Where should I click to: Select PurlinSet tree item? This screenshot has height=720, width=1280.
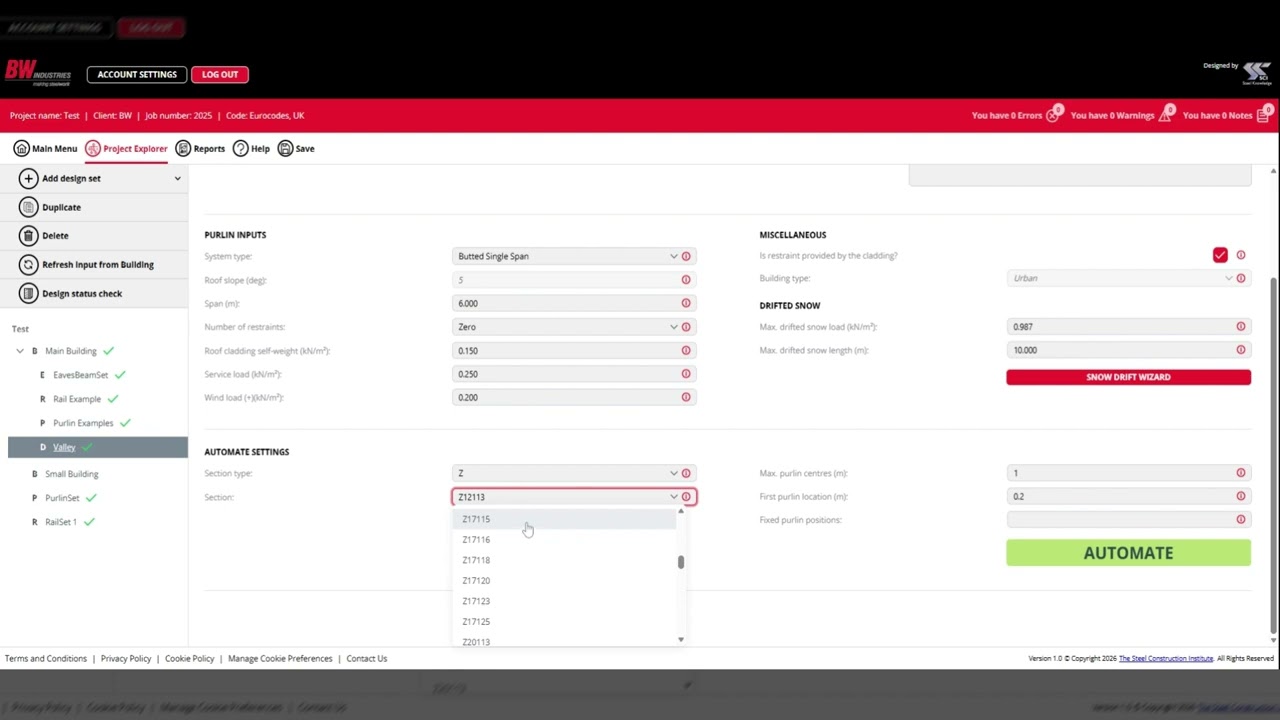point(62,498)
